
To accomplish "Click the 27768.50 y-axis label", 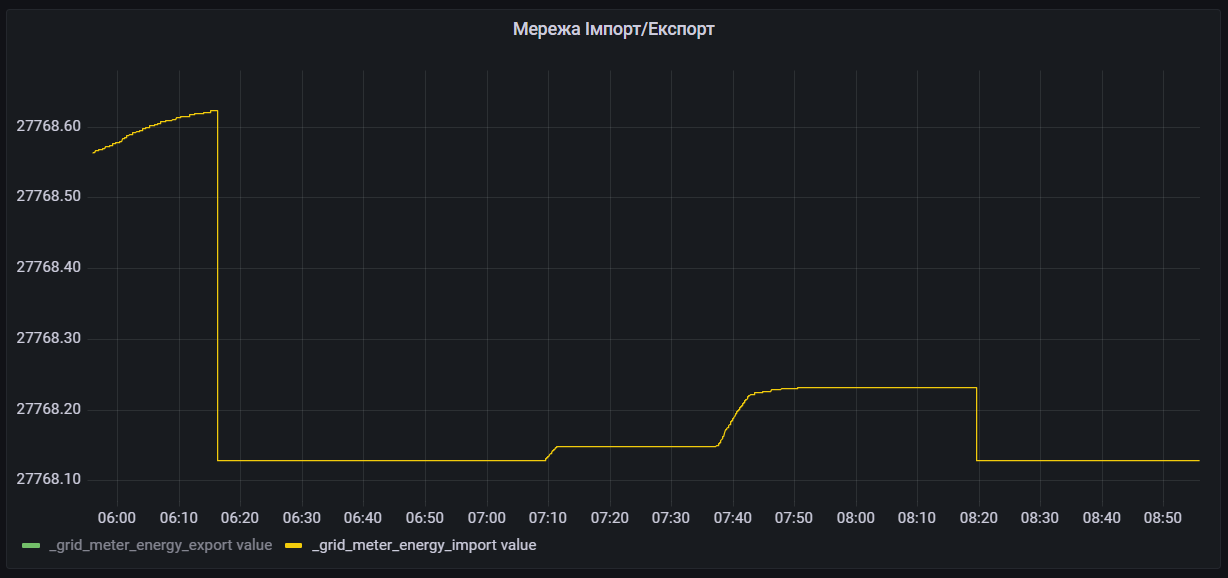I will pos(49,197).
